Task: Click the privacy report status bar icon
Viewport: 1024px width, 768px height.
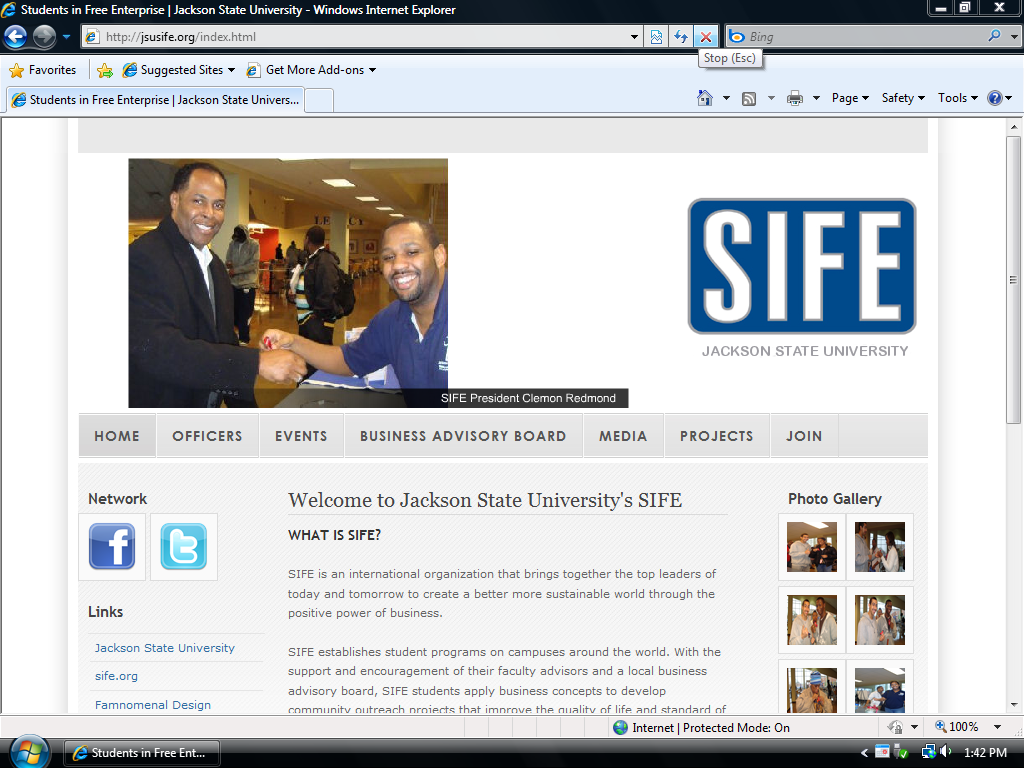Action: click(x=895, y=727)
